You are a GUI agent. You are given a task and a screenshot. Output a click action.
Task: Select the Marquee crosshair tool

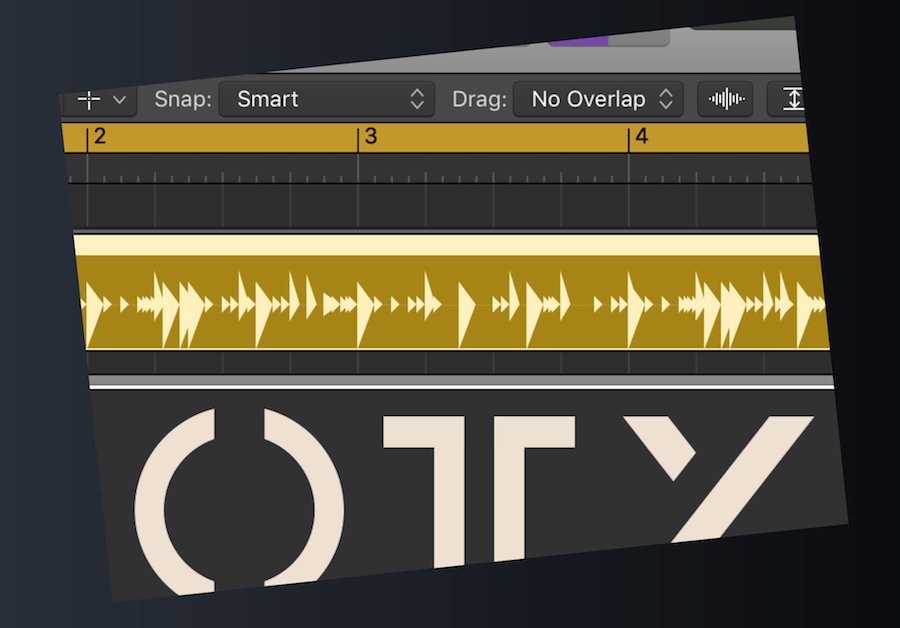point(89,100)
